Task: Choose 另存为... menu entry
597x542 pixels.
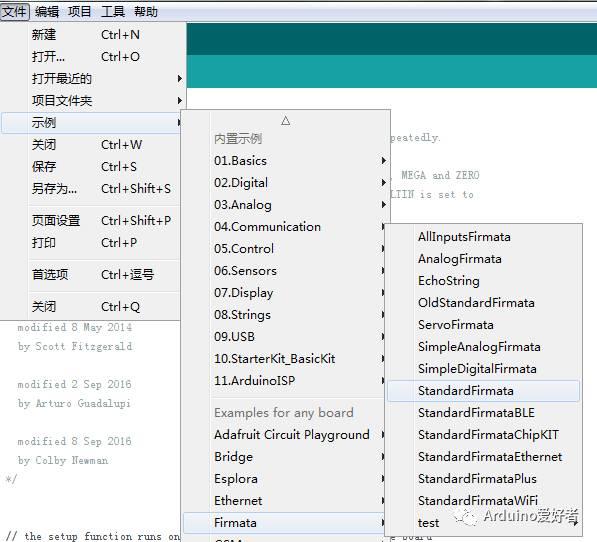Action: tap(91, 189)
